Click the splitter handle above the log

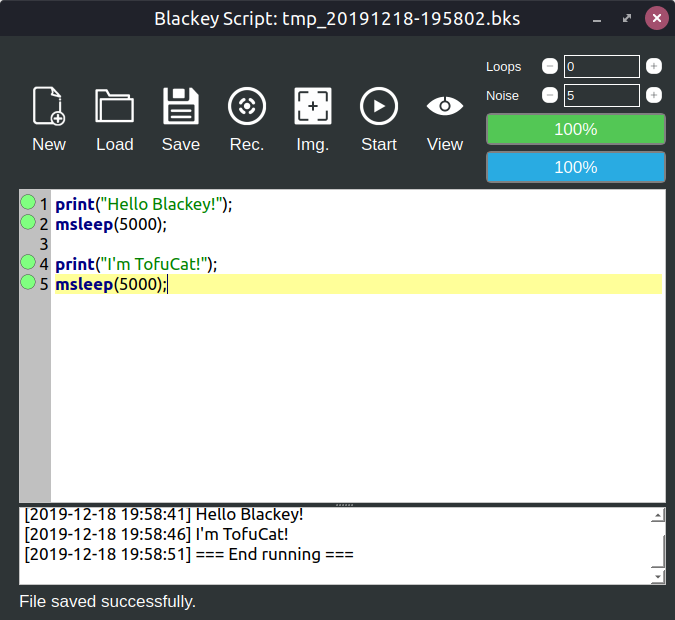click(344, 505)
